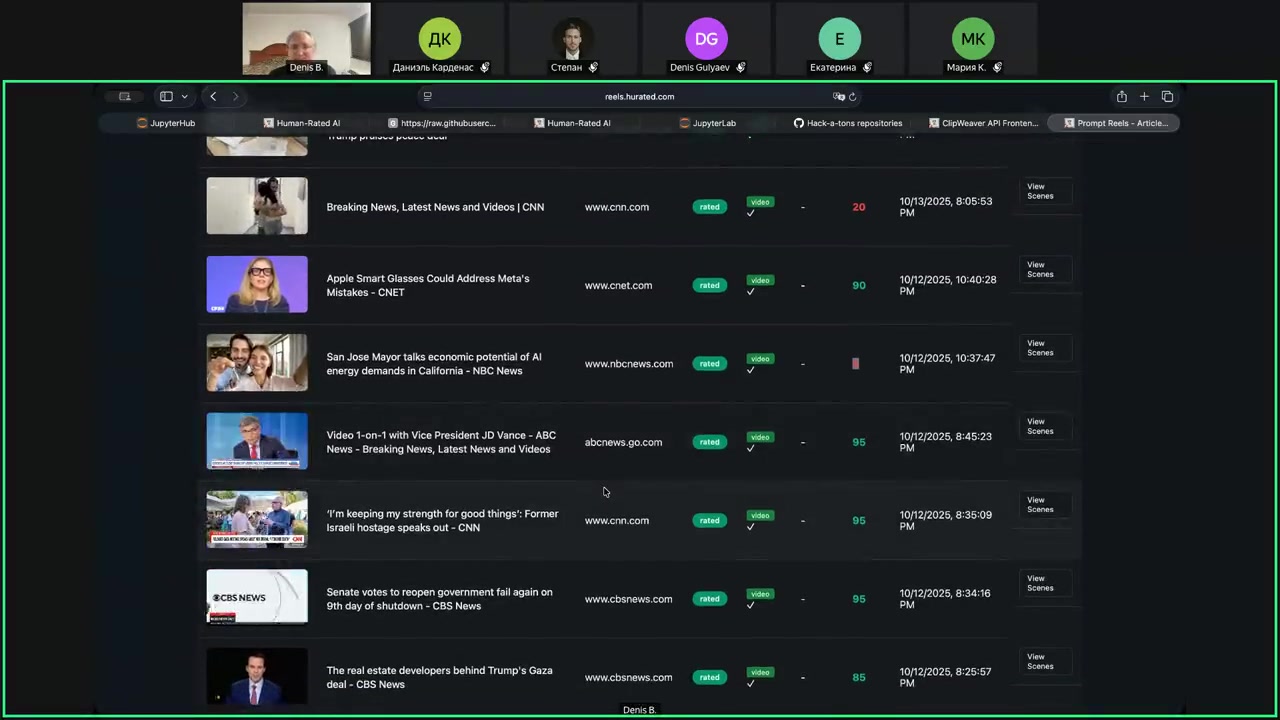Image resolution: width=1280 pixels, height=720 pixels.
Task: Go back with the browser back arrow
Action: 213,97
